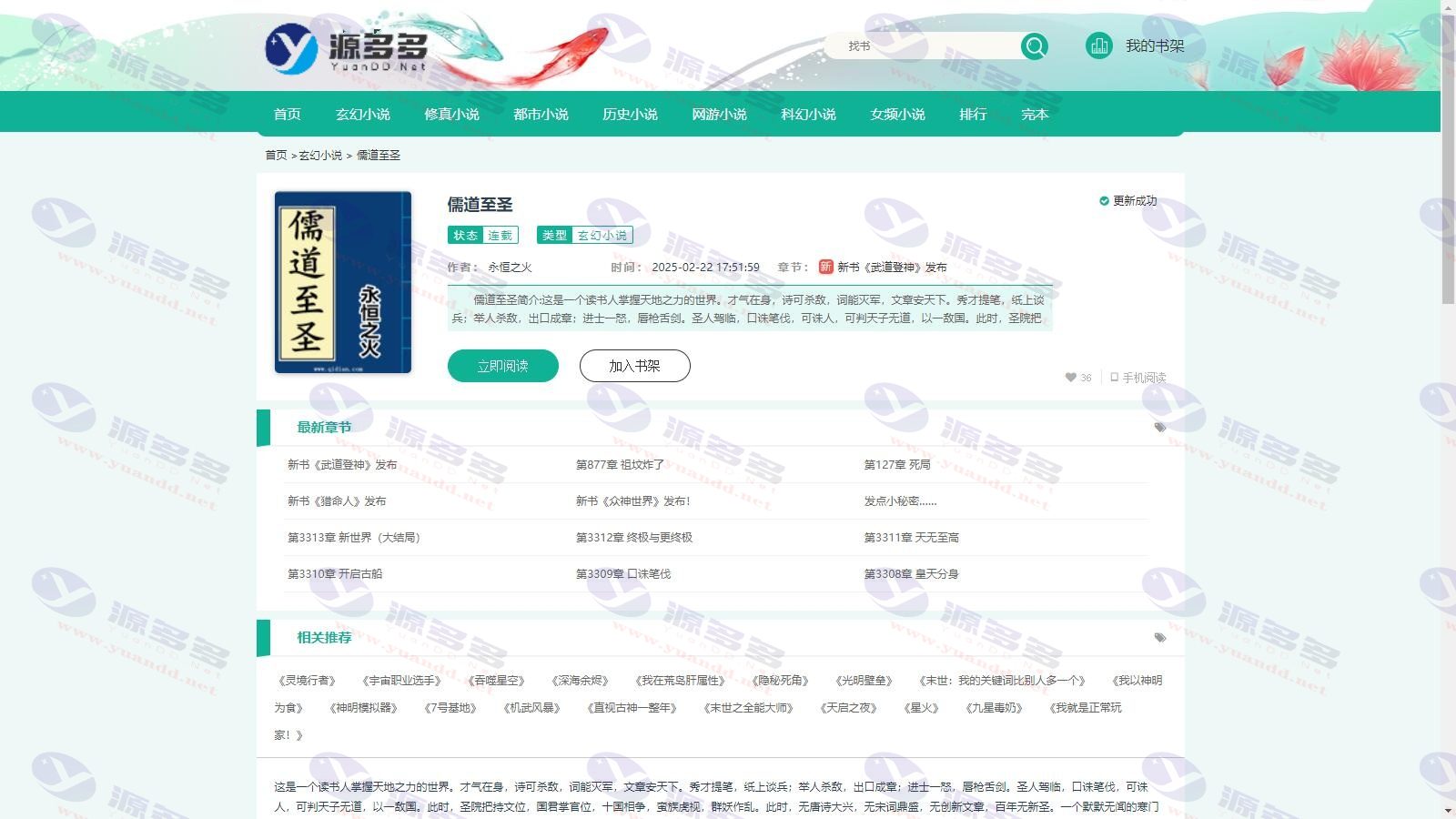The height and width of the screenshot is (819, 1456).
Task: Open recommended book 《隐秘死角》
Action: pos(781,681)
